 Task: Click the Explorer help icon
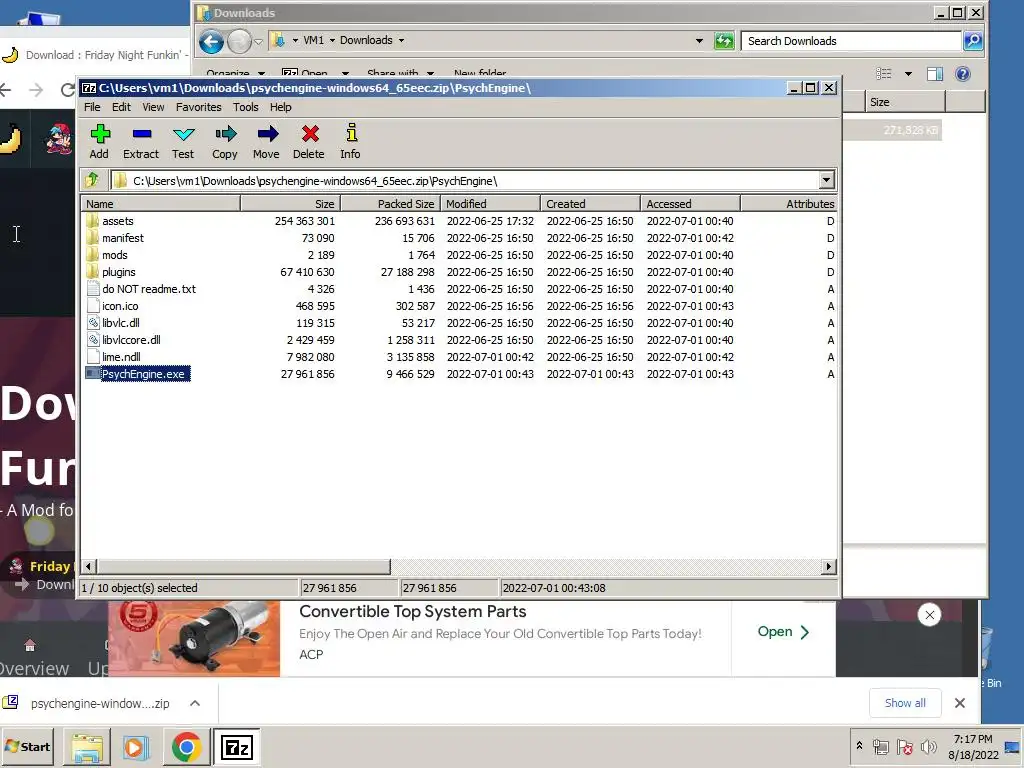click(963, 74)
